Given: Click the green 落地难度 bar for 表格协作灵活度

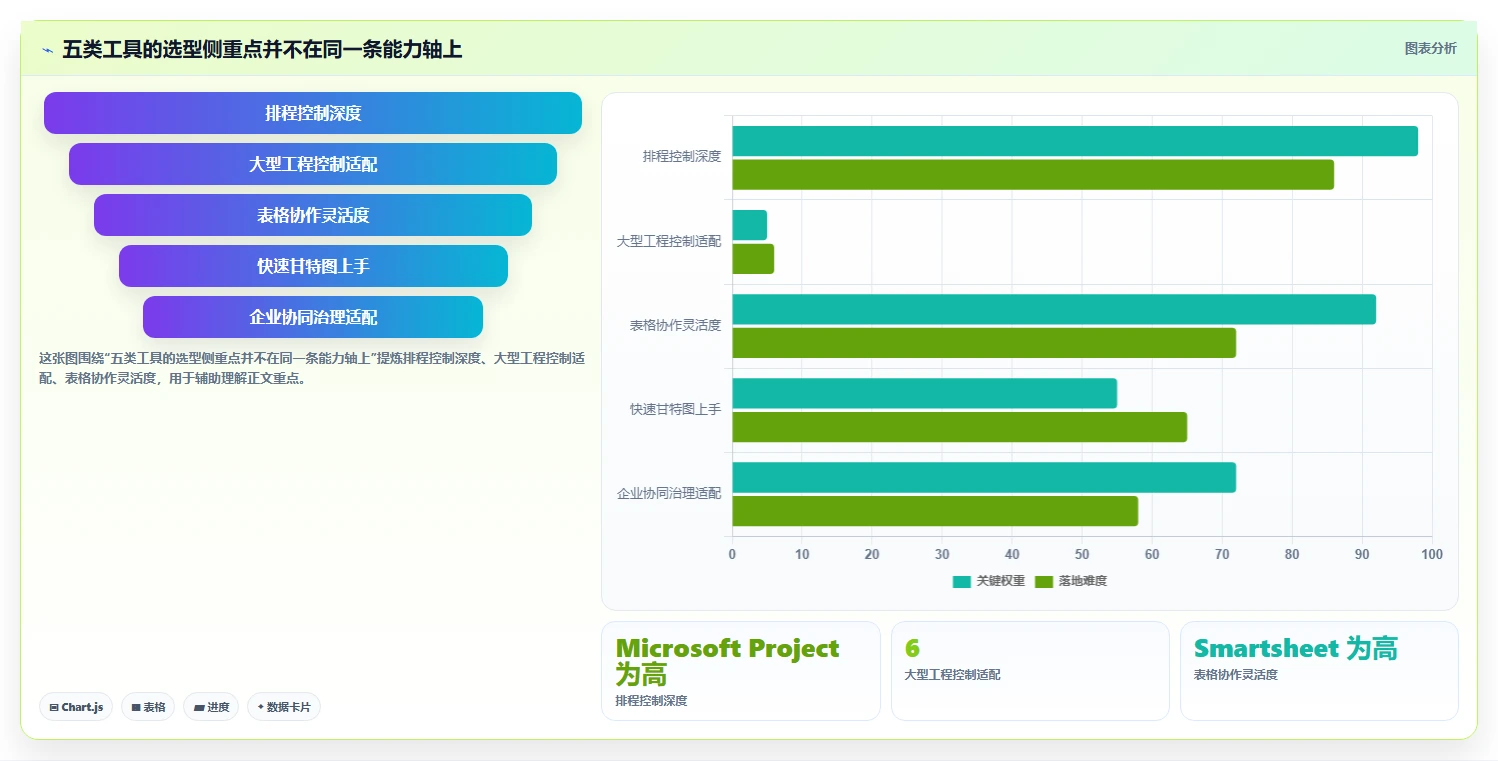Looking at the screenshot, I should point(984,343).
